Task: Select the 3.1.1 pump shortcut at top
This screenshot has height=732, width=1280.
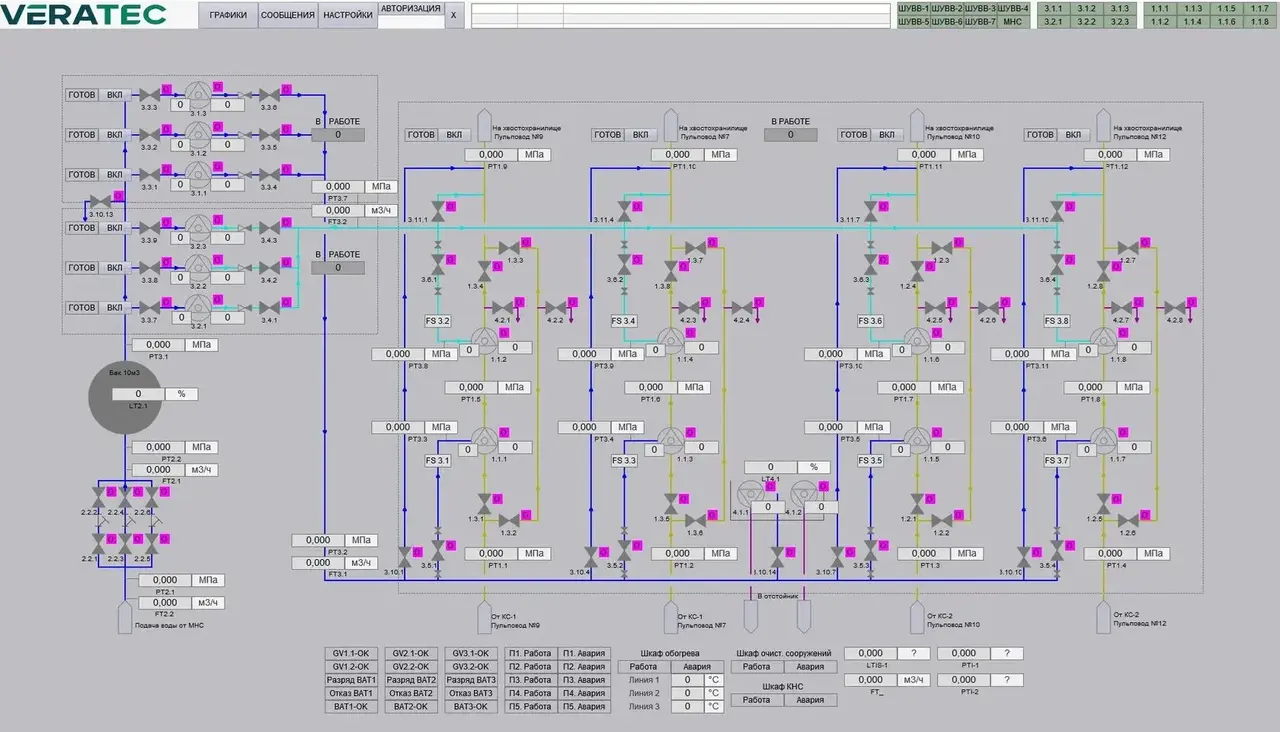Action: click(x=1053, y=8)
